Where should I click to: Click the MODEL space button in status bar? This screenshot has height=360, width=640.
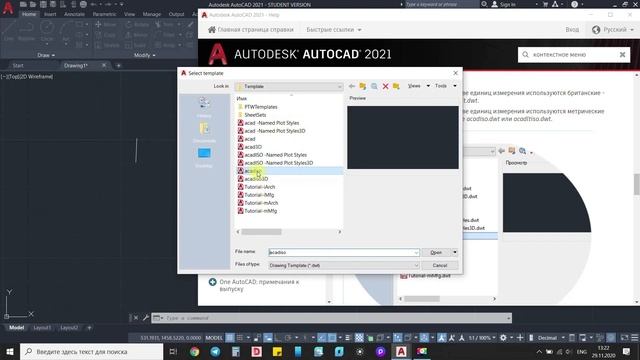214,338
